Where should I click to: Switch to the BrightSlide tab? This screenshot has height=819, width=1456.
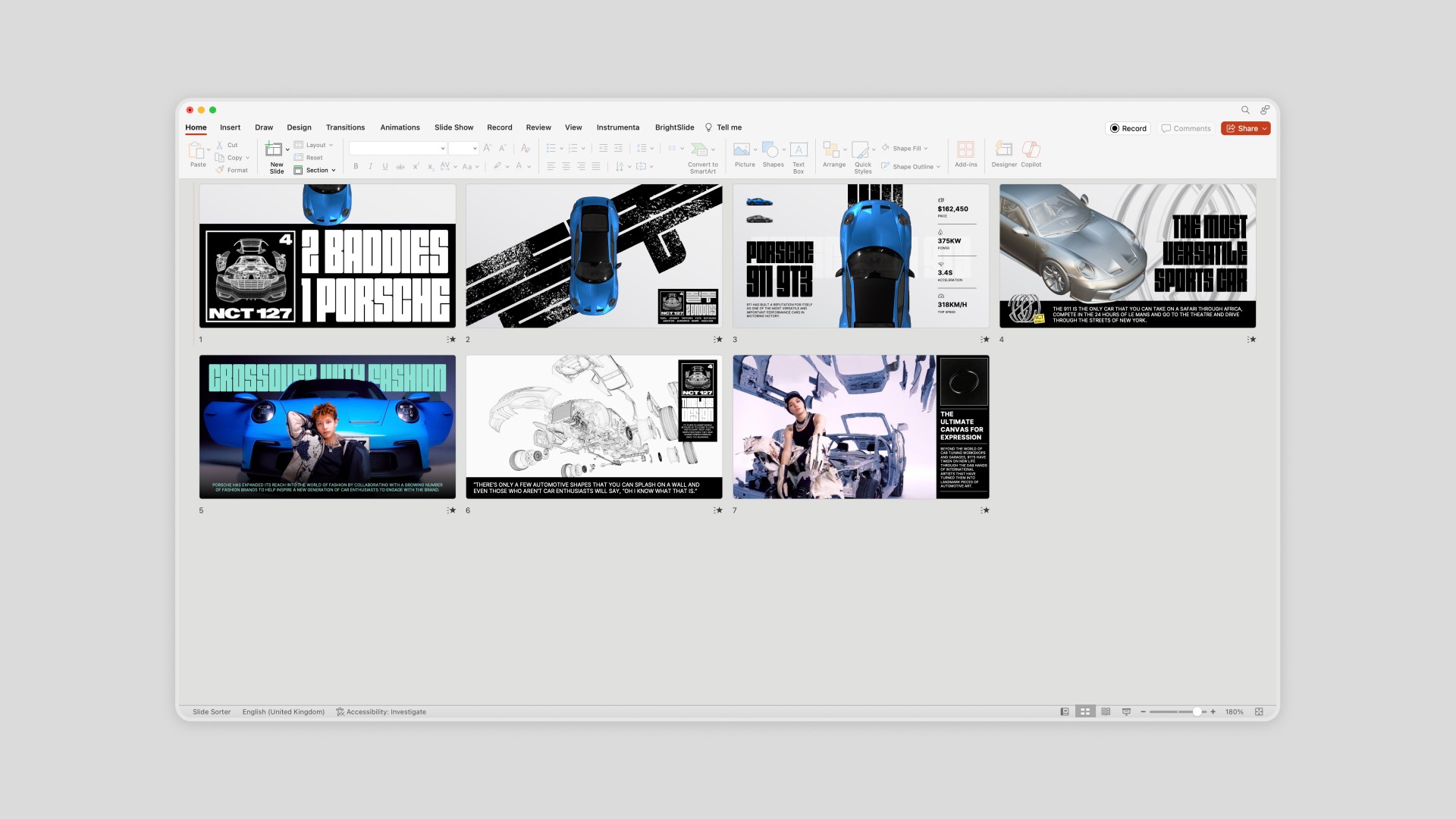coord(674,127)
